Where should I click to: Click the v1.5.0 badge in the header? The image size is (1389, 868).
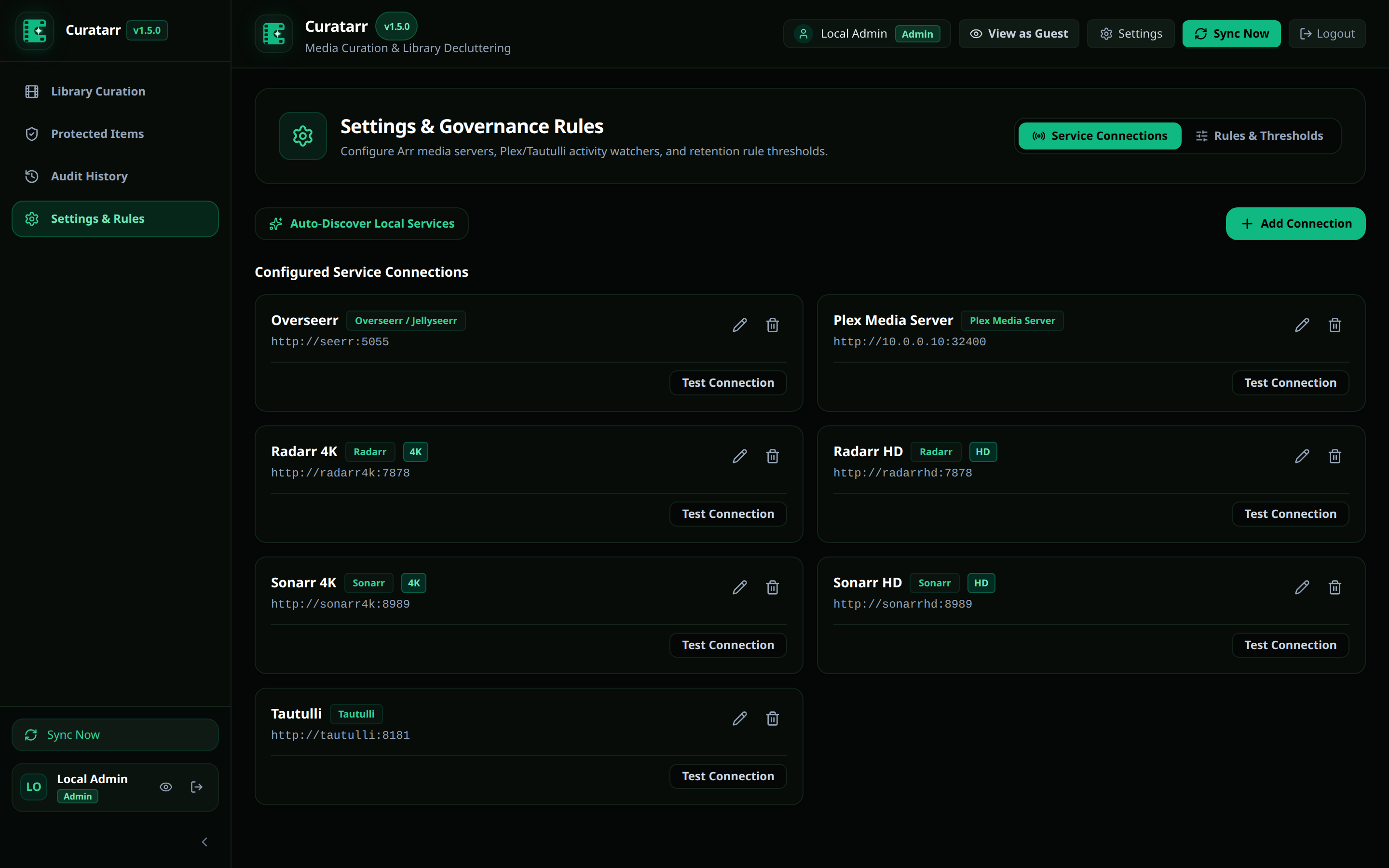(396, 27)
